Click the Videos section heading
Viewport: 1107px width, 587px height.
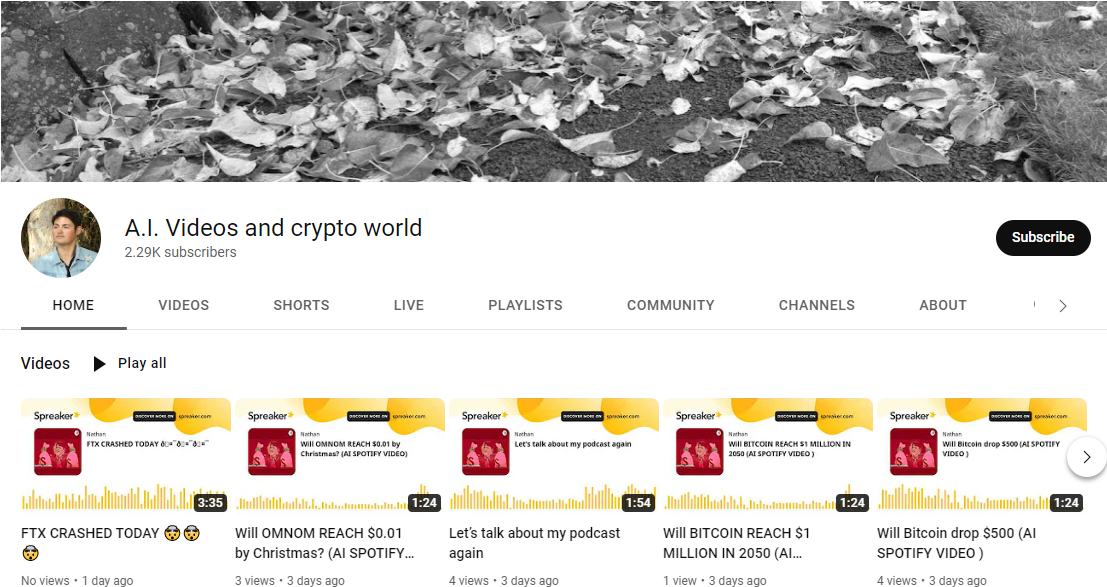[45, 363]
